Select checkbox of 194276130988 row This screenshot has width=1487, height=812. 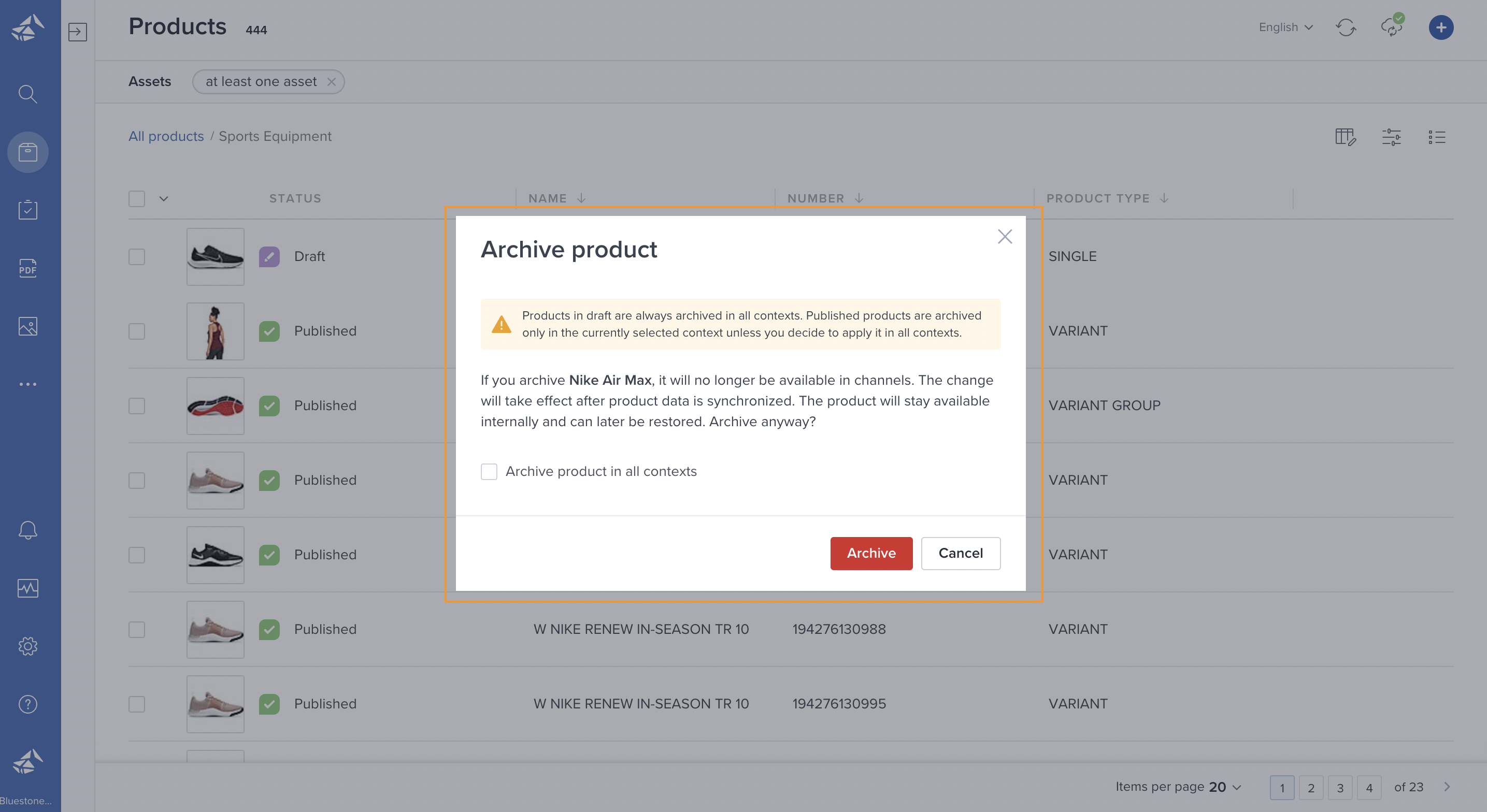click(x=137, y=629)
